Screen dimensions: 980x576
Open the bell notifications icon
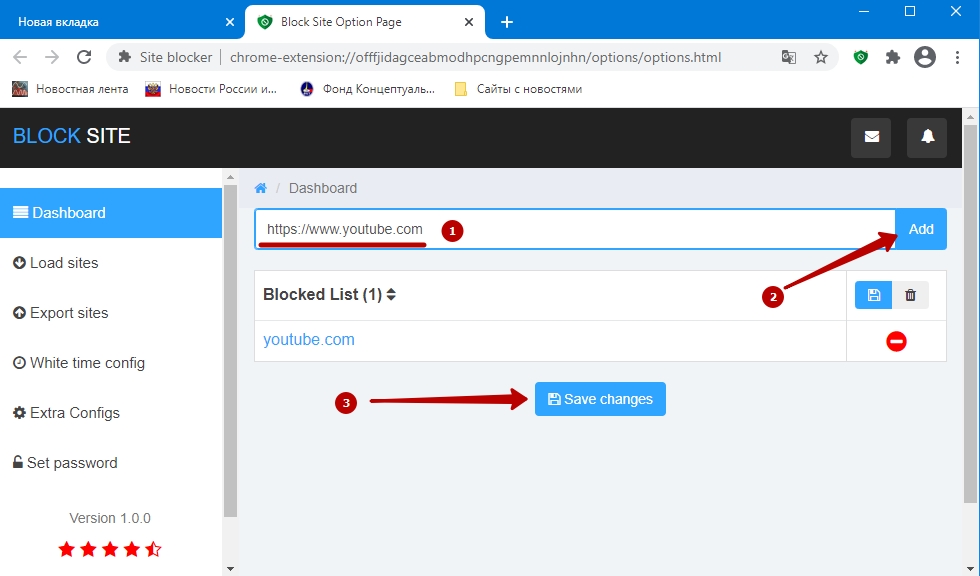(x=927, y=137)
